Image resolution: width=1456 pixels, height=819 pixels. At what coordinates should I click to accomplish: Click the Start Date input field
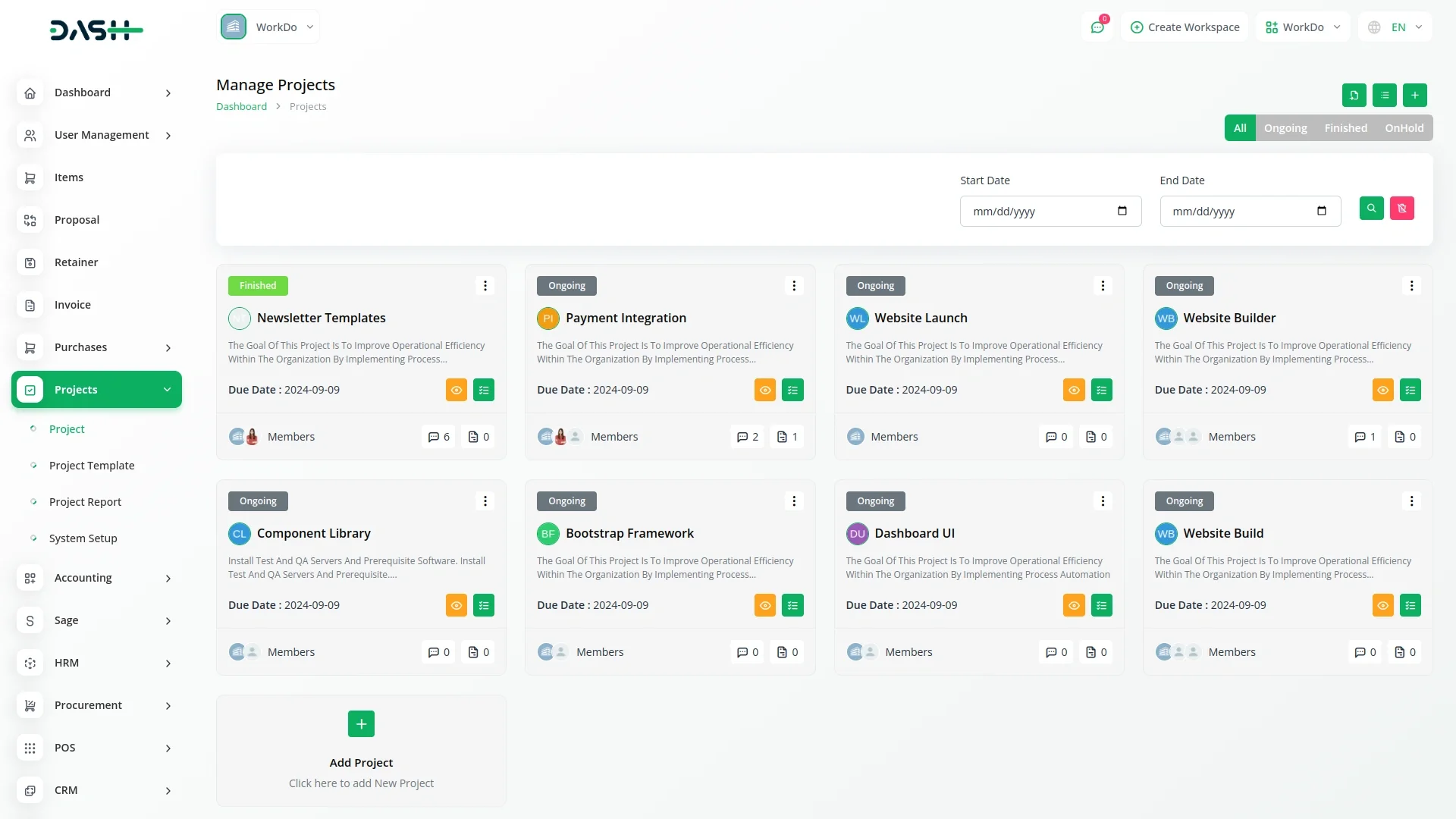1050,212
